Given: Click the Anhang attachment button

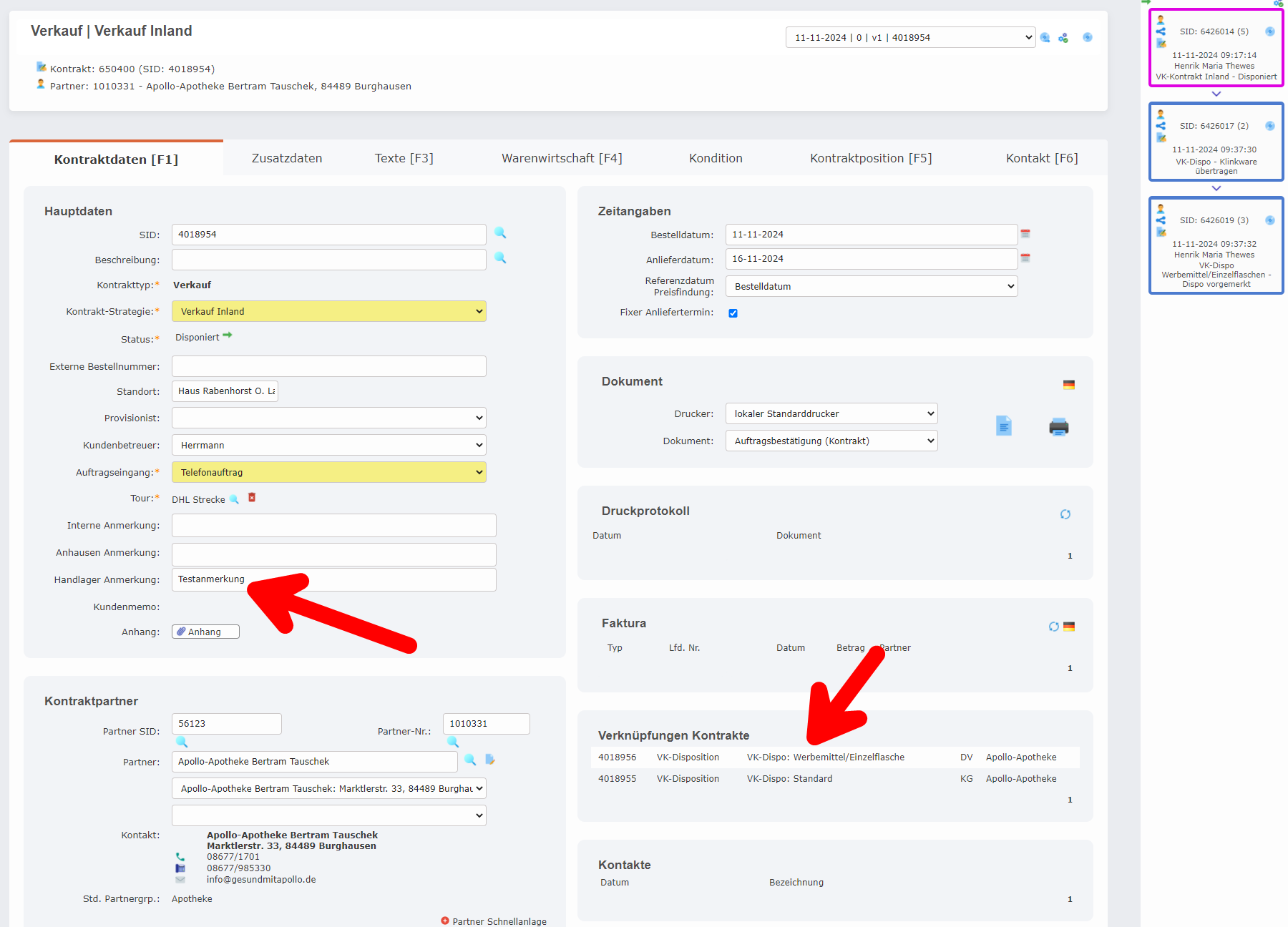Looking at the screenshot, I should coord(205,632).
